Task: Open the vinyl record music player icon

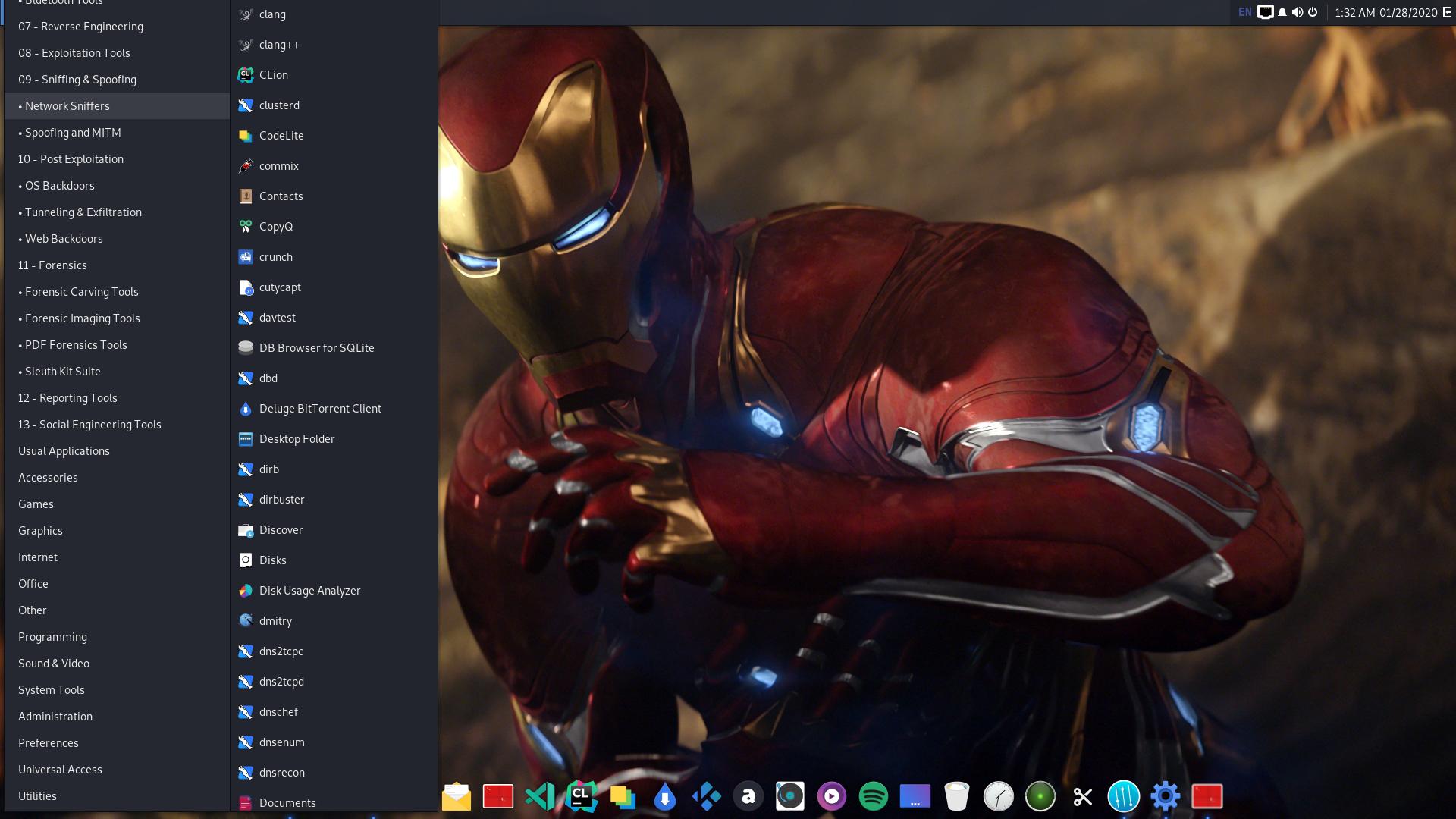Action: tap(790, 796)
